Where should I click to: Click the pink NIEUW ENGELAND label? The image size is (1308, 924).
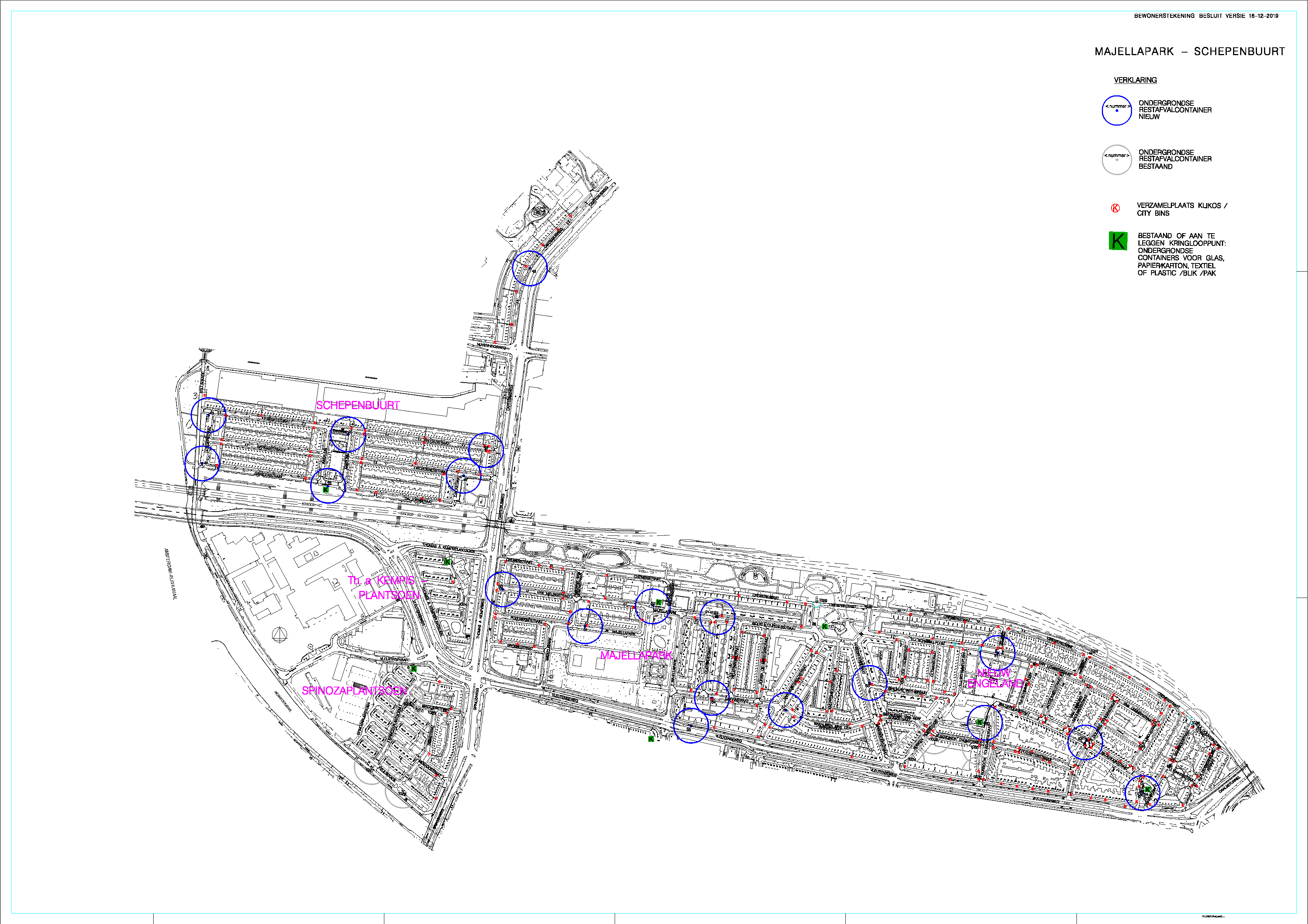point(995,678)
